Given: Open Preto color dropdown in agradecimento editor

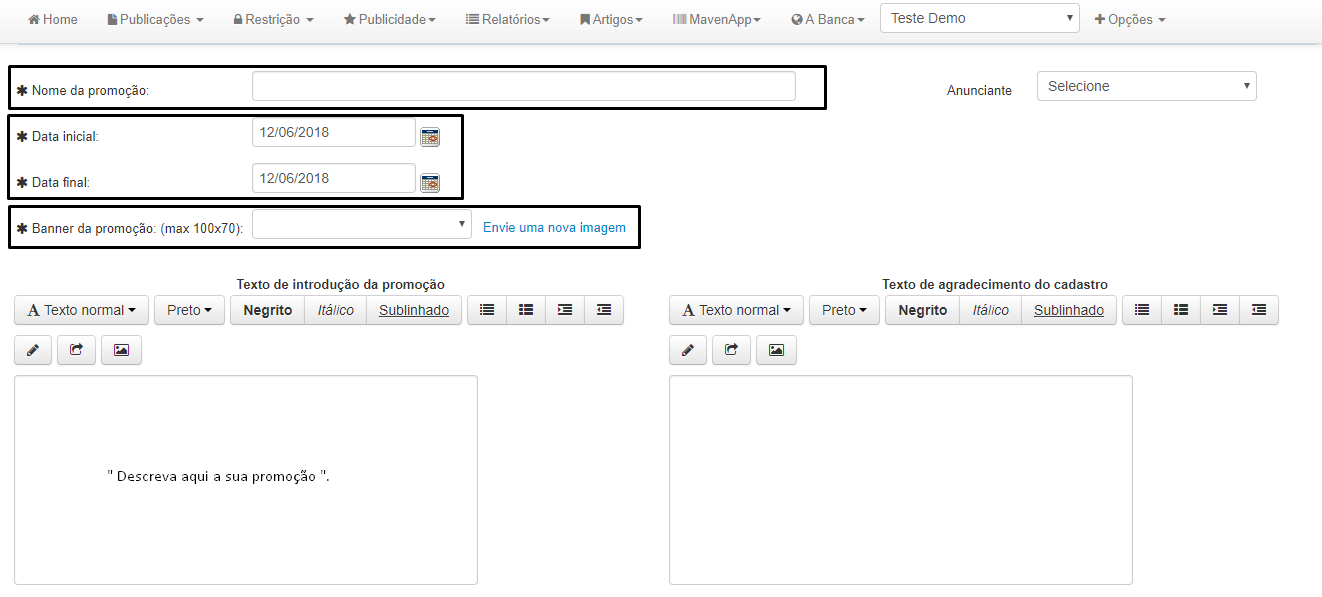Looking at the screenshot, I should tap(844, 310).
